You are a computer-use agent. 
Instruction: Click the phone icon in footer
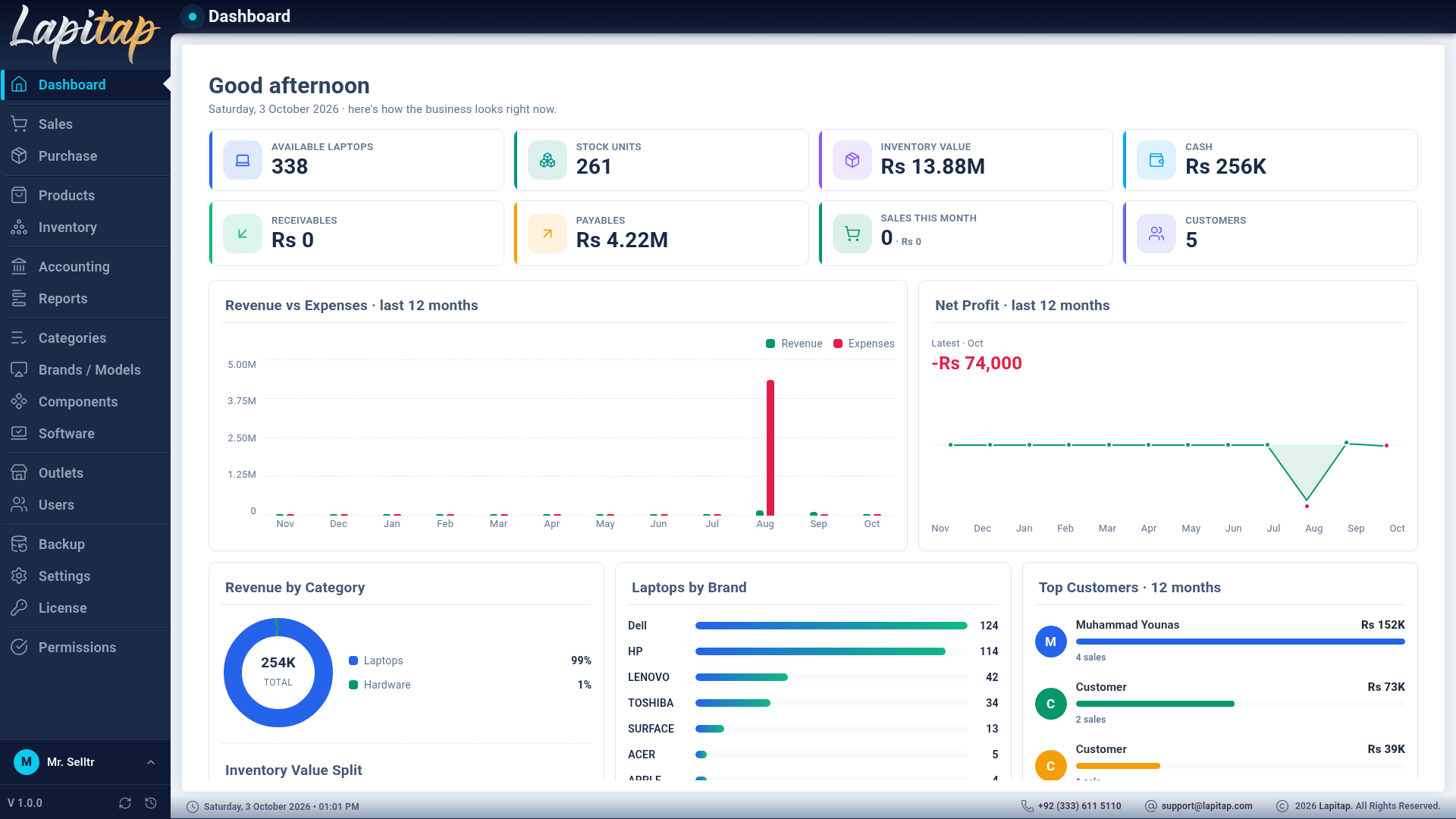[1027, 806]
